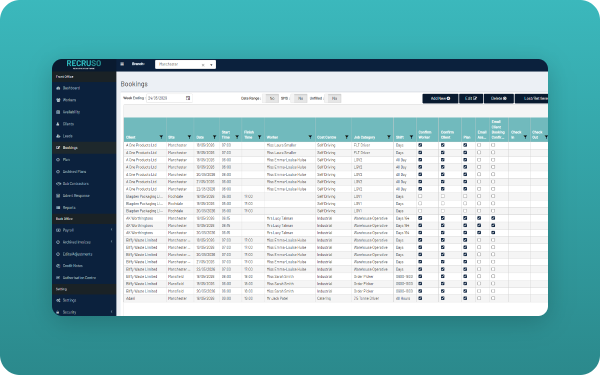Click the Cost Centre column filter icon
Screen dimensions: 600x375
point(347,137)
